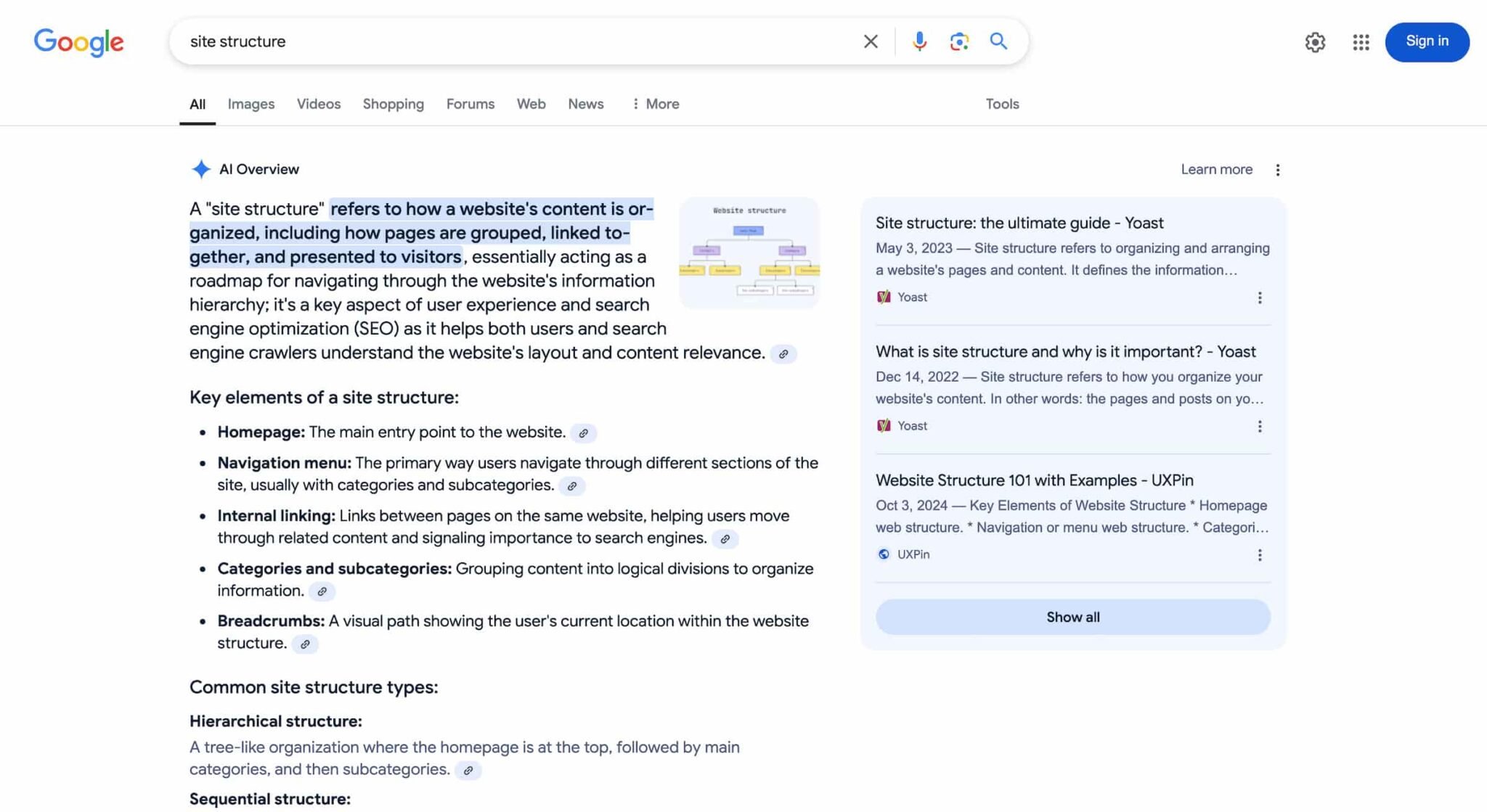Start voice search with the microphone icon
Image resolution: width=1487 pixels, height=812 pixels.
919,41
